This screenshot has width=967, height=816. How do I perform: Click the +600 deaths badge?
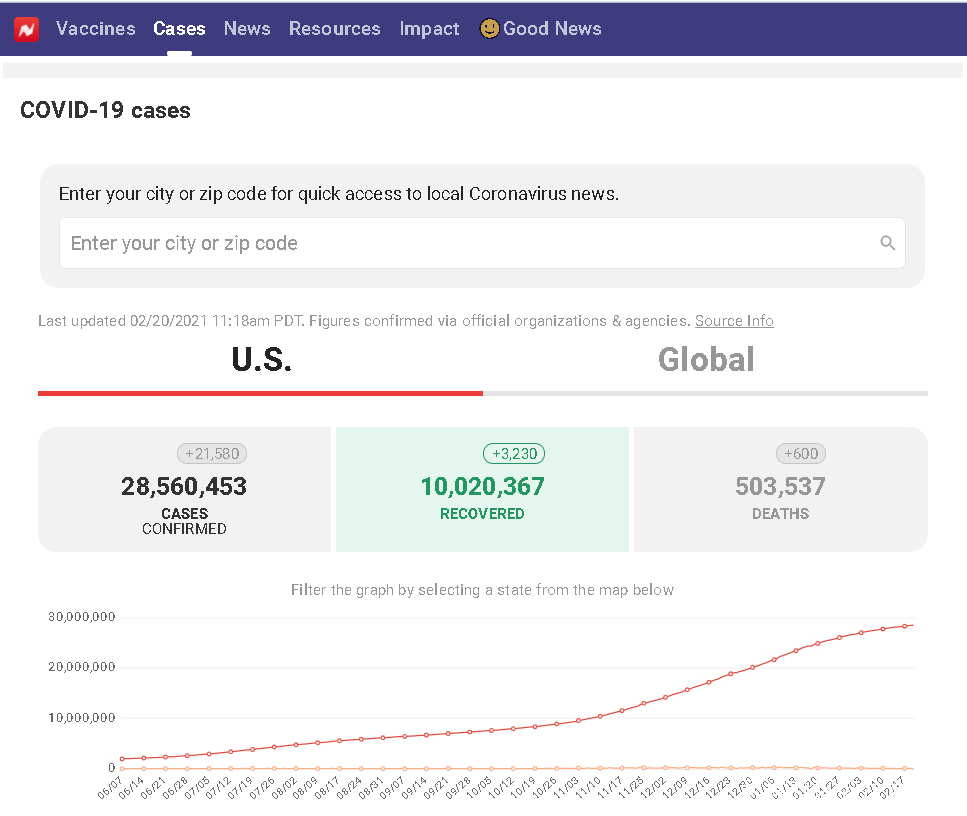[x=801, y=454]
